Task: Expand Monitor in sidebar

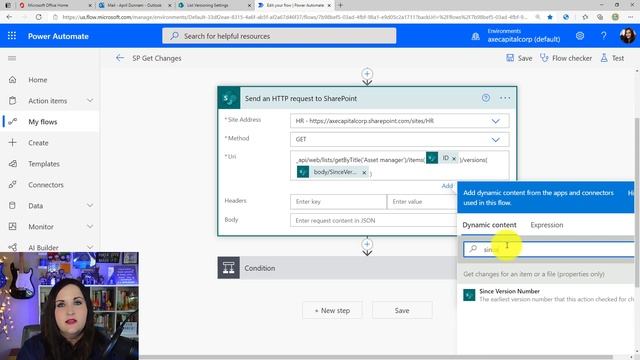Action: [90, 227]
